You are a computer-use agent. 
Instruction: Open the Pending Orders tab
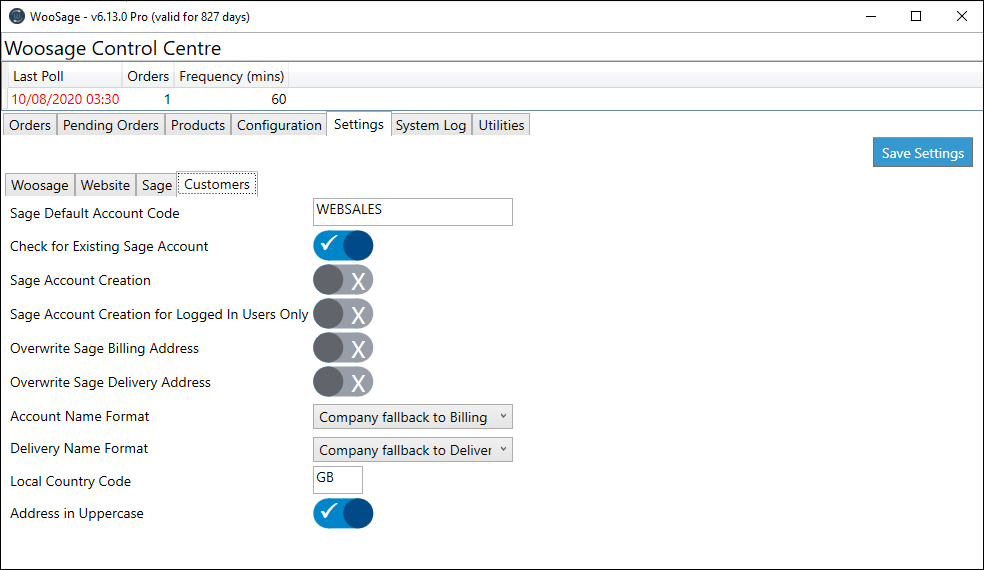(x=110, y=125)
